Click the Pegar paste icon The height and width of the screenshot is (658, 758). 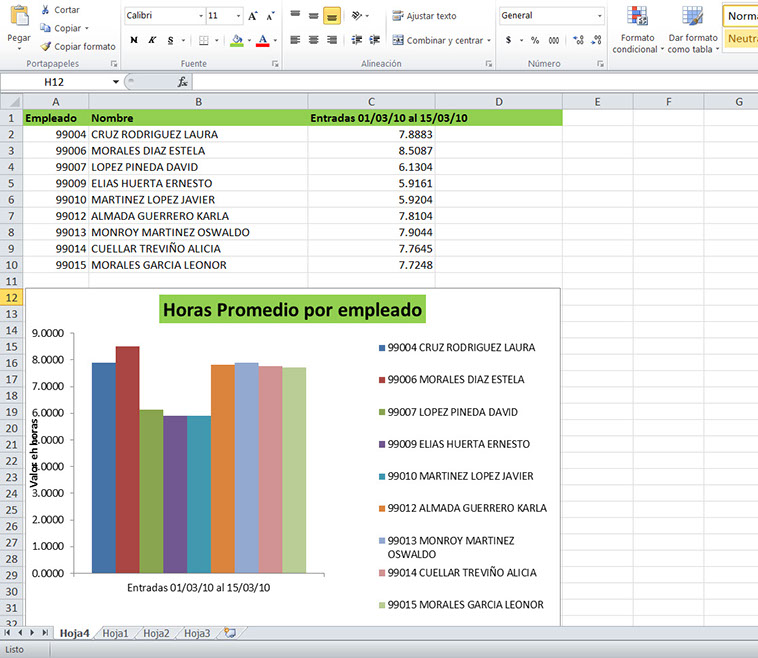click(19, 18)
